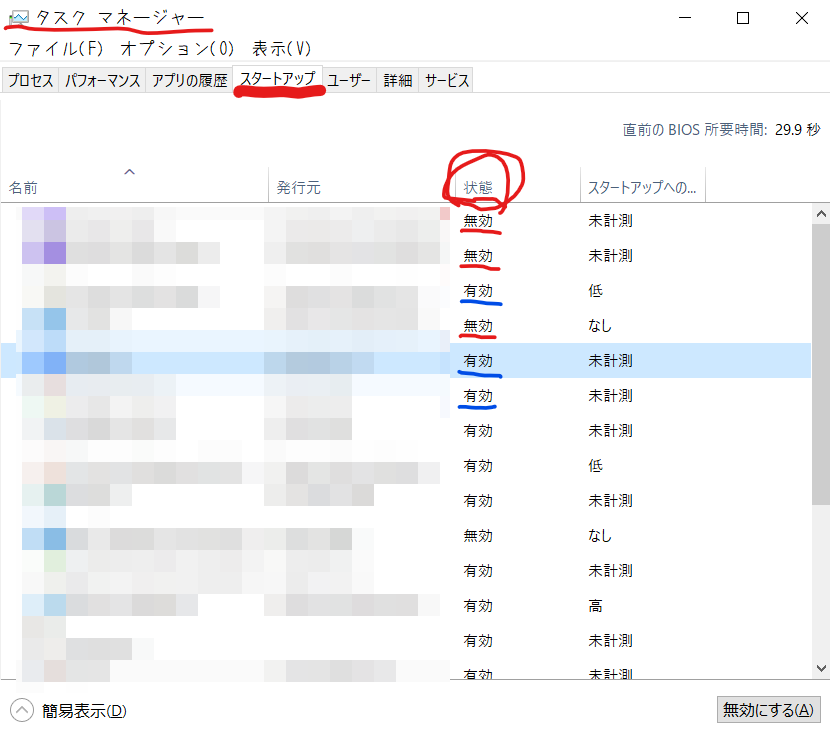Image resolution: width=830 pixels, height=739 pixels.
Task: Click the 高 startup impact value
Action: click(x=596, y=606)
